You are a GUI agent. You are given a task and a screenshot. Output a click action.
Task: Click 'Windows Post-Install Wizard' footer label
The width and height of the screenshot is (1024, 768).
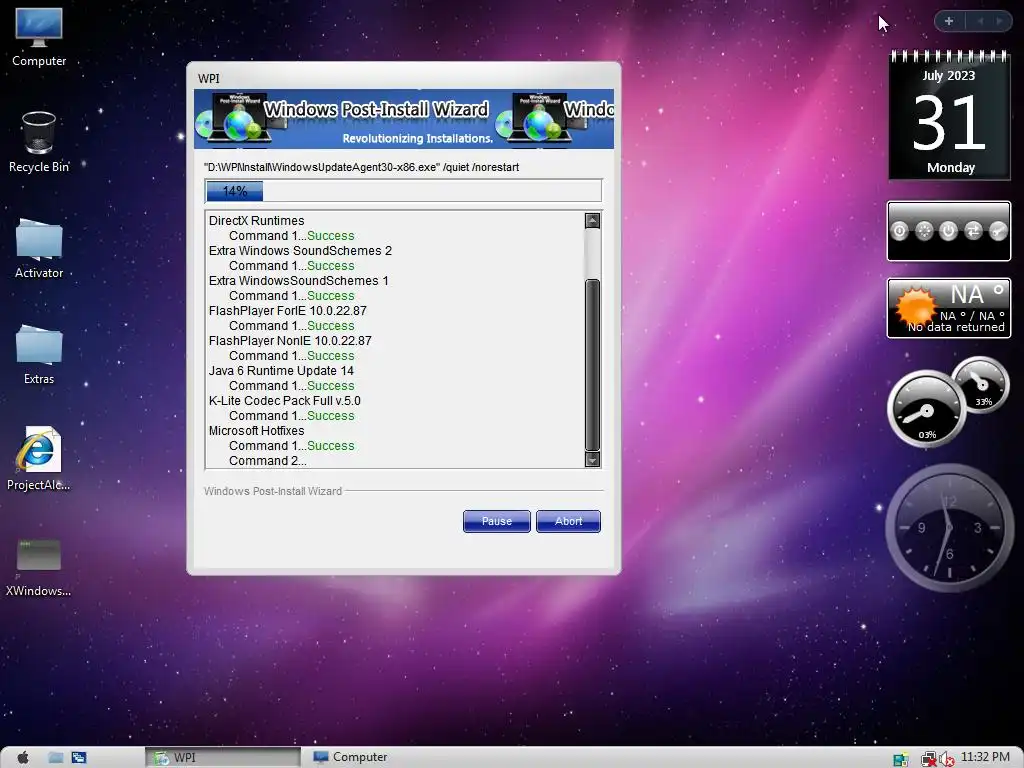pos(273,491)
